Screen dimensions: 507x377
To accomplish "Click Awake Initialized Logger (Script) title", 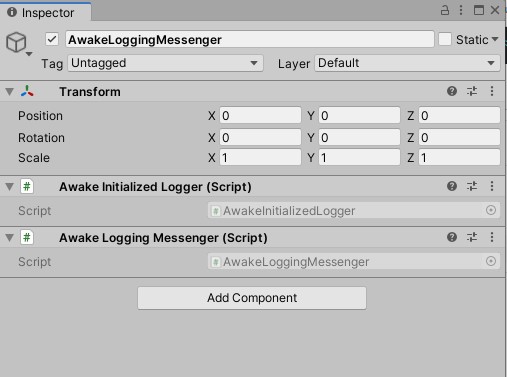I will (155, 187).
